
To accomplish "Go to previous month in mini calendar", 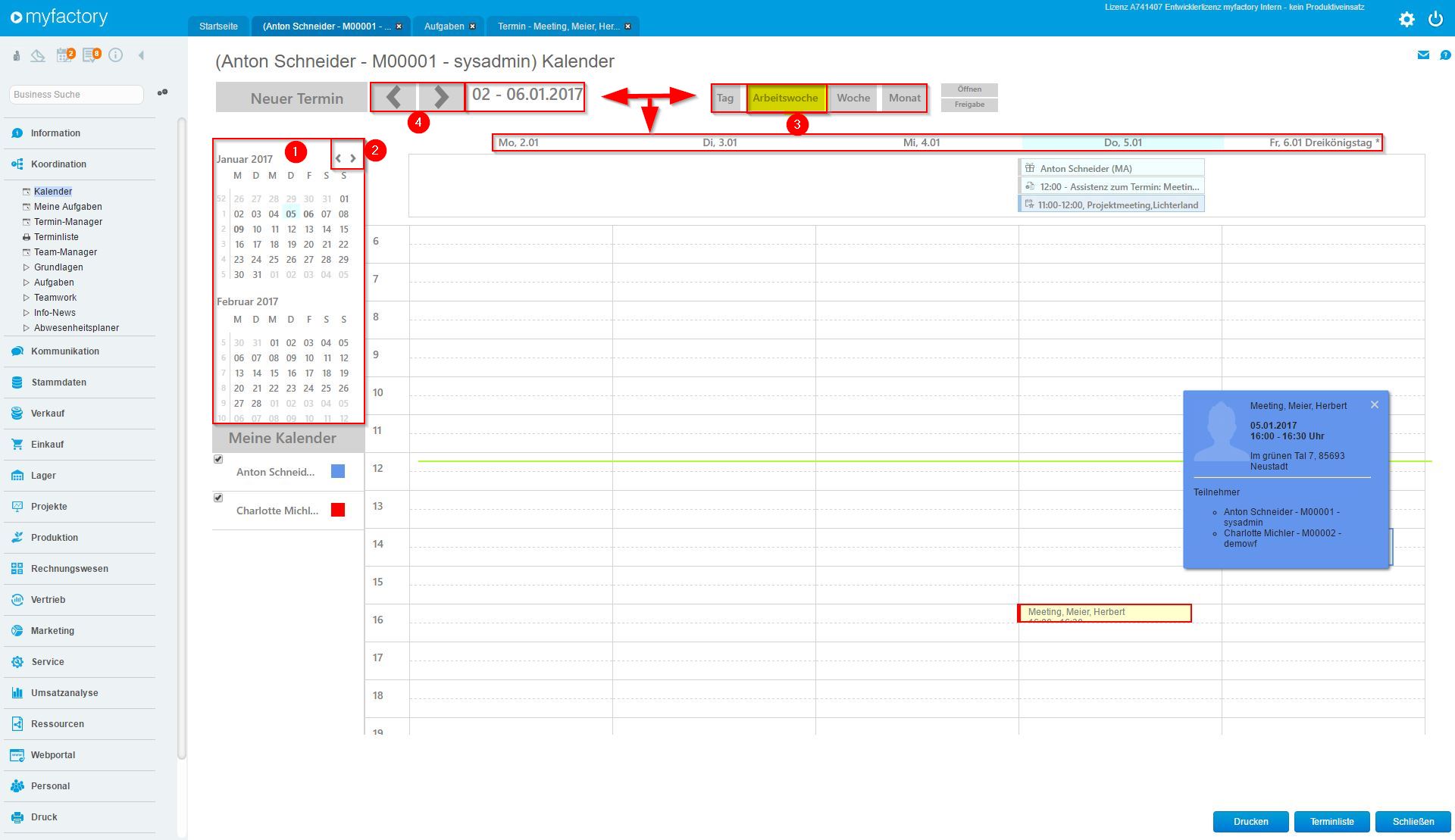I will click(339, 158).
